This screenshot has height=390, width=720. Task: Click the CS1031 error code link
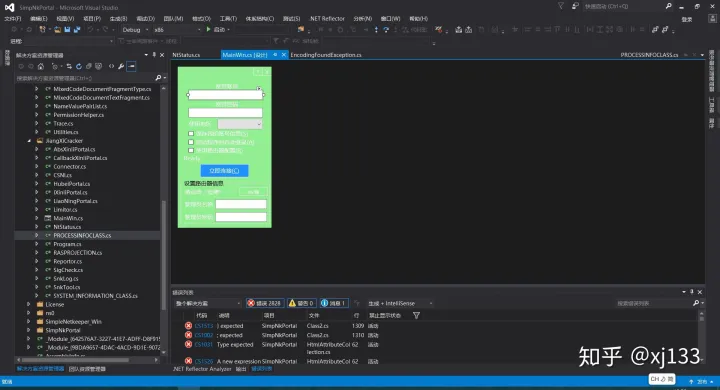click(203, 344)
